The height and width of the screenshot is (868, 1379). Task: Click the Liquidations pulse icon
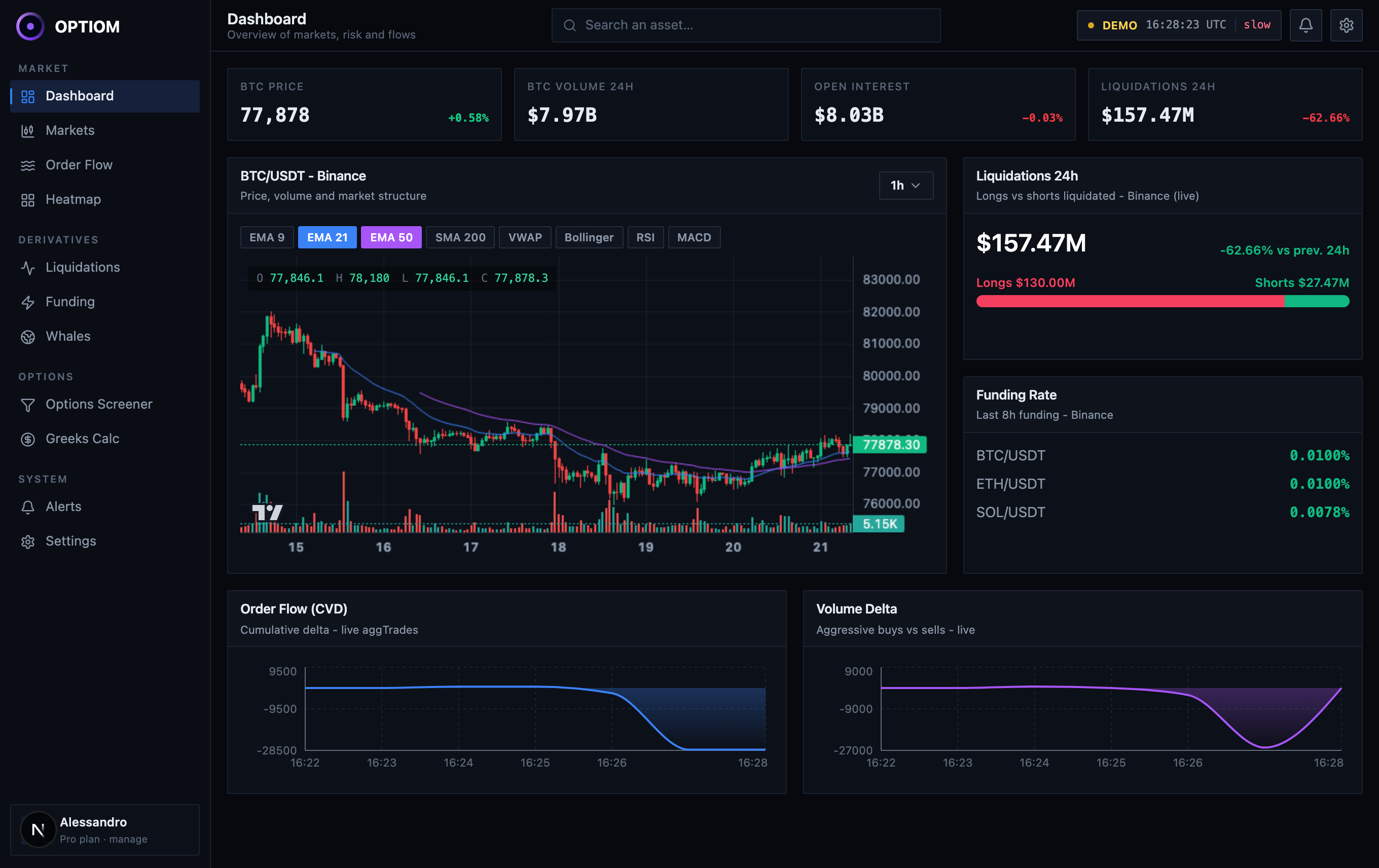click(28, 267)
